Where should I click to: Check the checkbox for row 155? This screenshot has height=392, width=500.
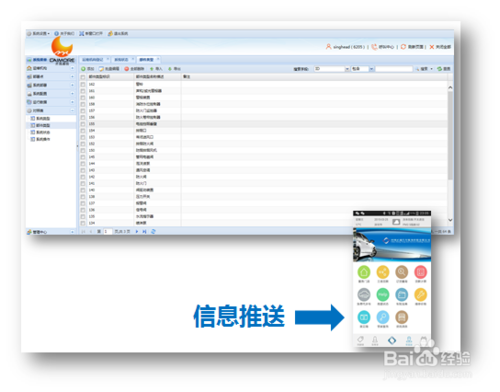pos(83,124)
